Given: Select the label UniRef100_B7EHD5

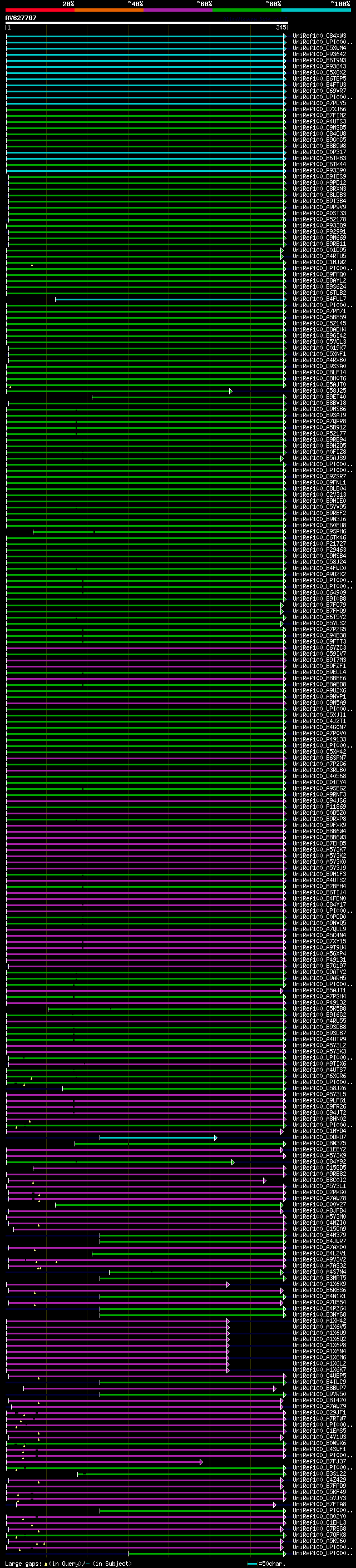Looking at the screenshot, I should click(319, 844).
